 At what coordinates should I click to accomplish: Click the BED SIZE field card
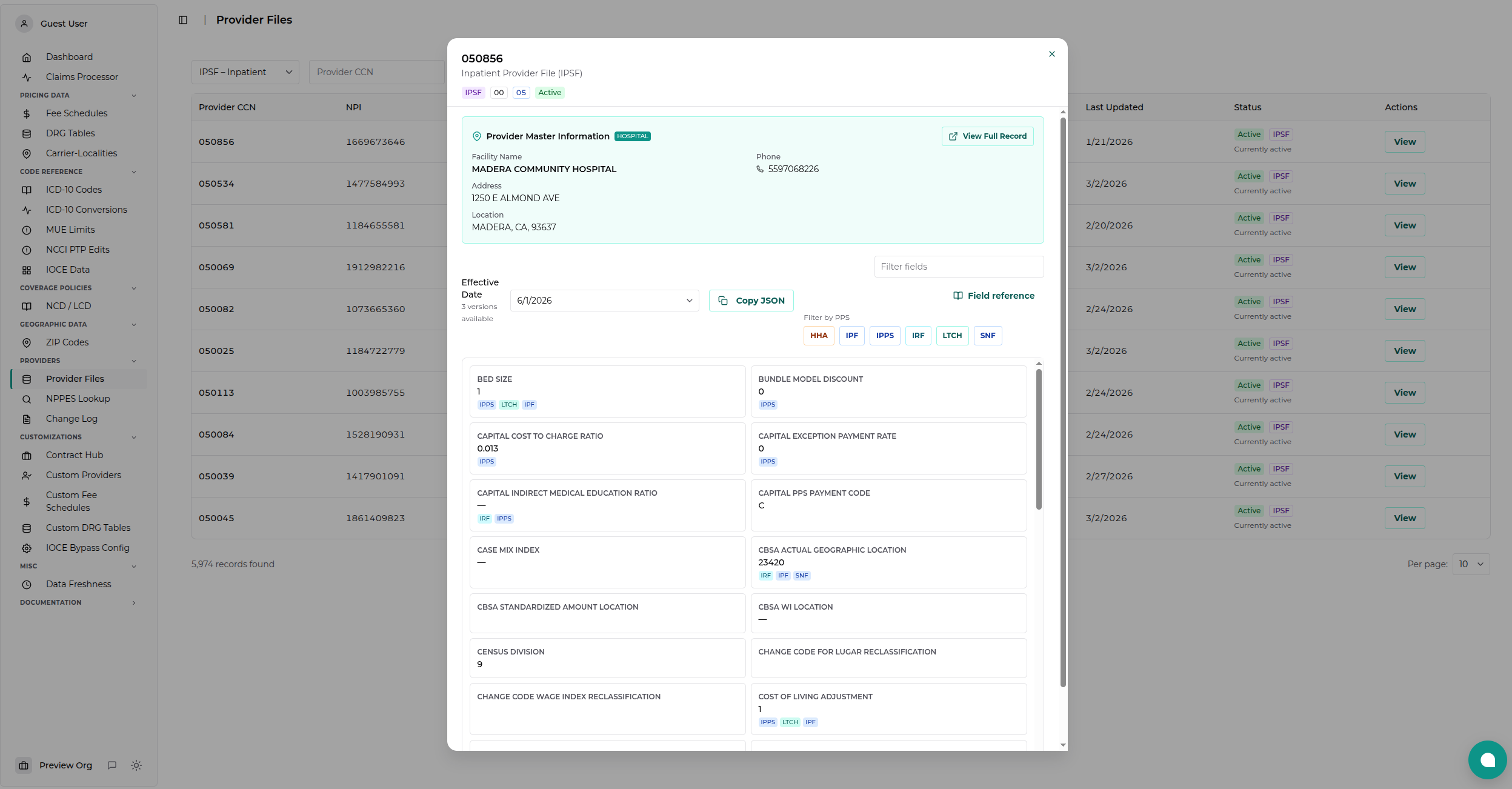[x=607, y=391]
